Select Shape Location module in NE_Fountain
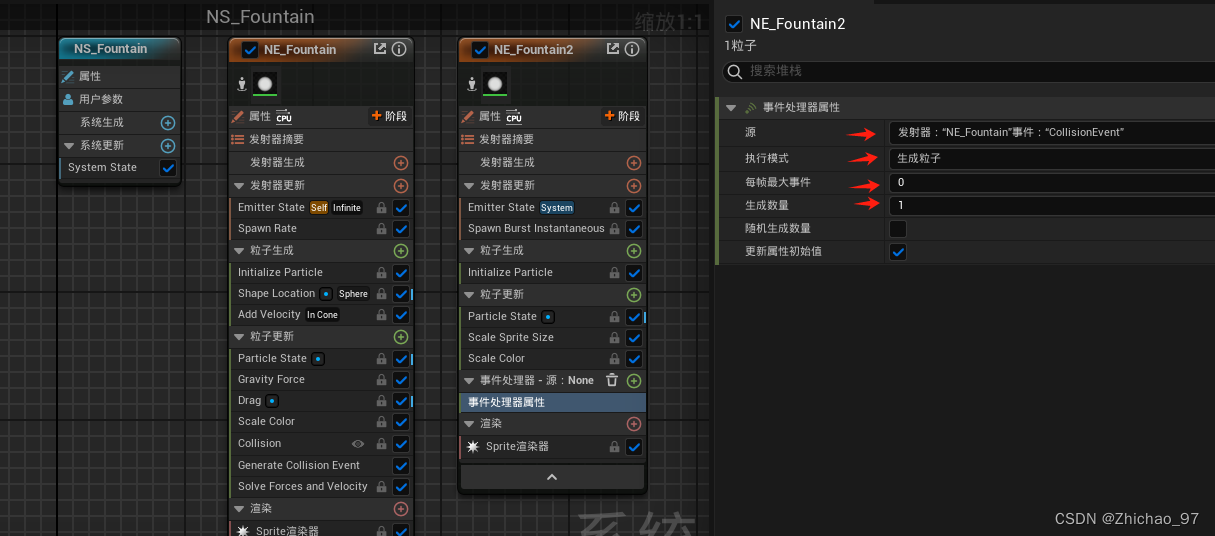1215x536 pixels. tap(321, 294)
